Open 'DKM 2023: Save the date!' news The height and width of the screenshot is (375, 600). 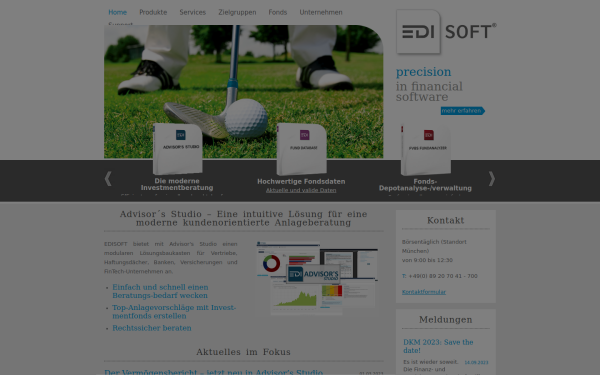[438, 346]
